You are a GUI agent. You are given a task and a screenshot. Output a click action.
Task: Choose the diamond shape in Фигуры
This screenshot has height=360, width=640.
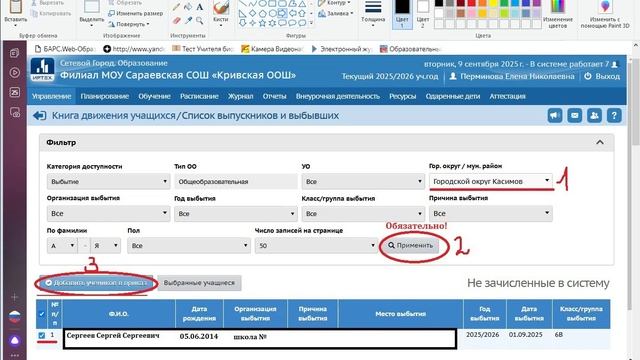pyautogui.click(x=252, y=13)
